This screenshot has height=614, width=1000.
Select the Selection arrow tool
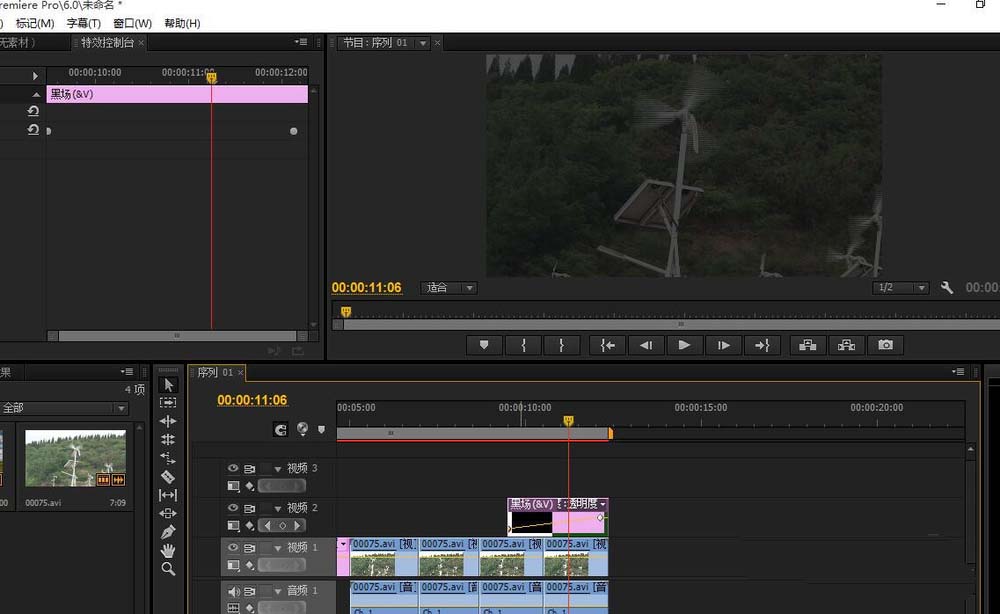click(167, 386)
